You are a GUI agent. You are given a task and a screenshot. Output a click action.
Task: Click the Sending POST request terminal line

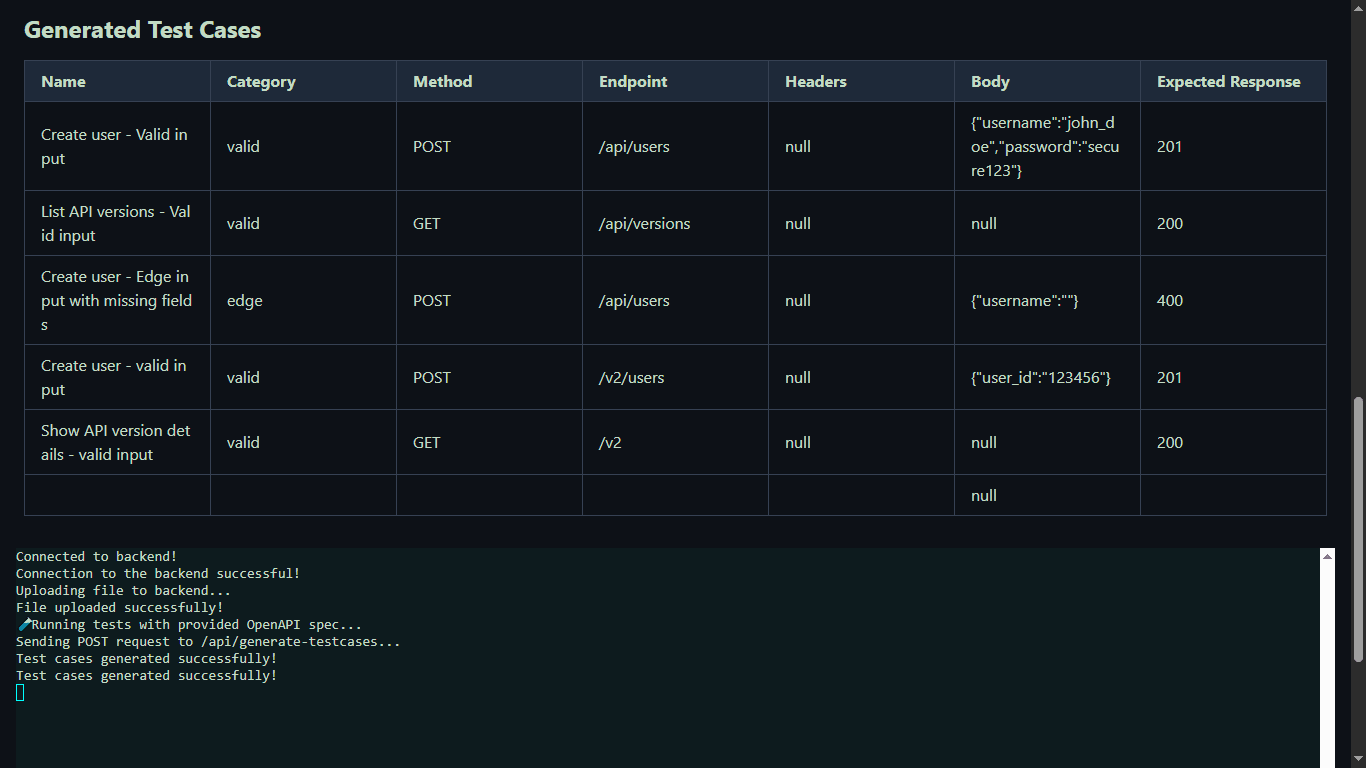tap(208, 641)
